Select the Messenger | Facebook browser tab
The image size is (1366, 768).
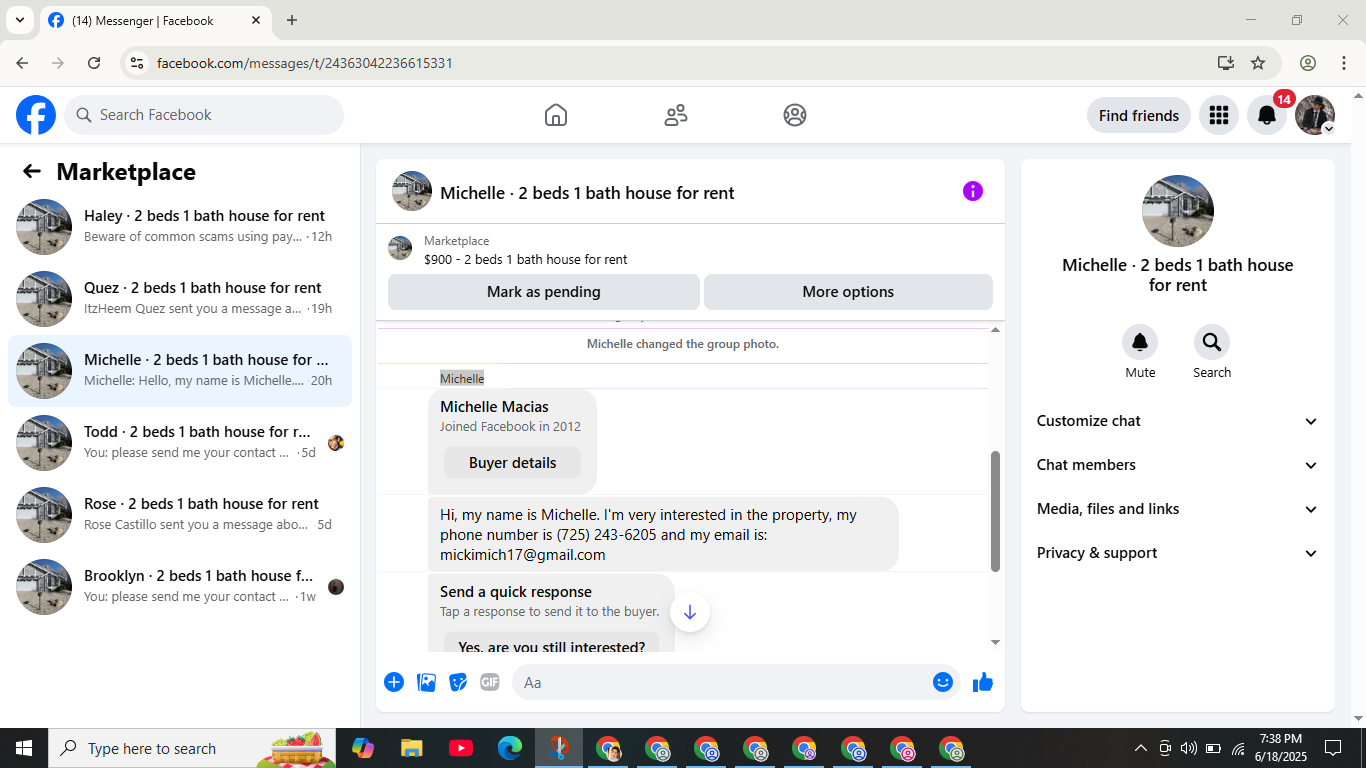(155, 20)
